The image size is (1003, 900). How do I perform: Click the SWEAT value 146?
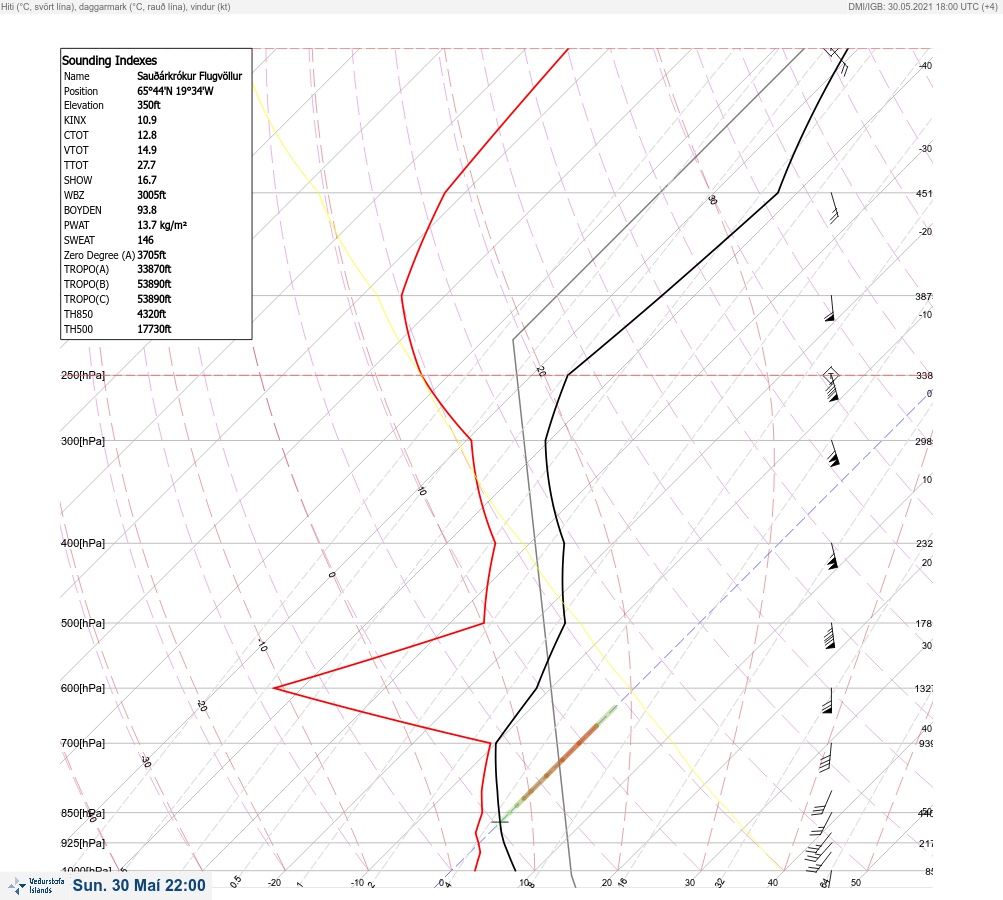point(145,240)
